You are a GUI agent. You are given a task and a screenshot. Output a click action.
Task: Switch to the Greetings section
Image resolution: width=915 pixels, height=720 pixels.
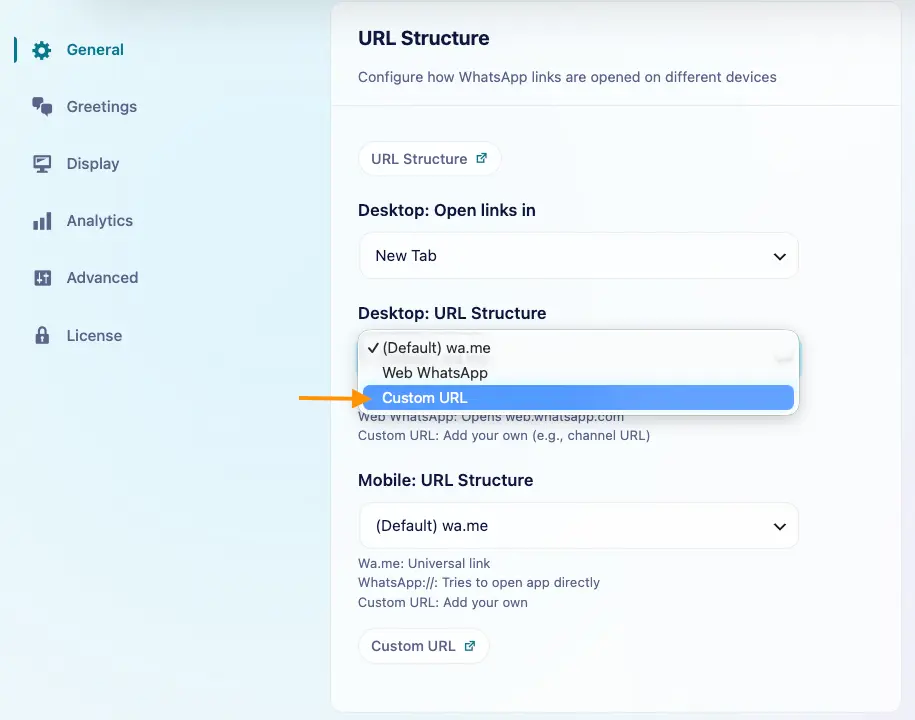pos(102,107)
